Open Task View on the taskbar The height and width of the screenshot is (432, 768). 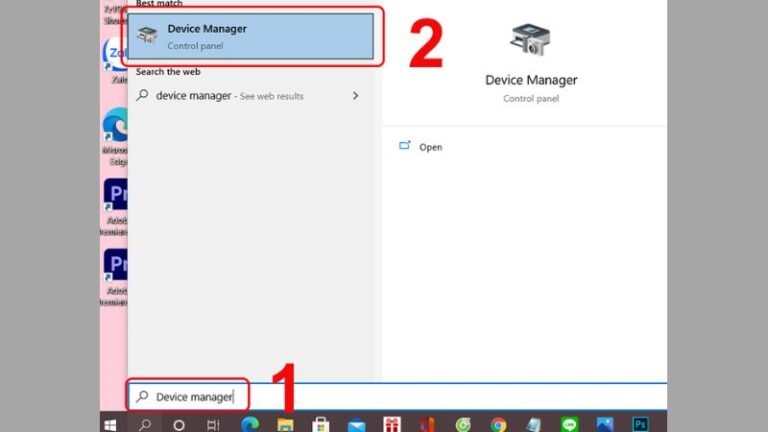(213, 424)
